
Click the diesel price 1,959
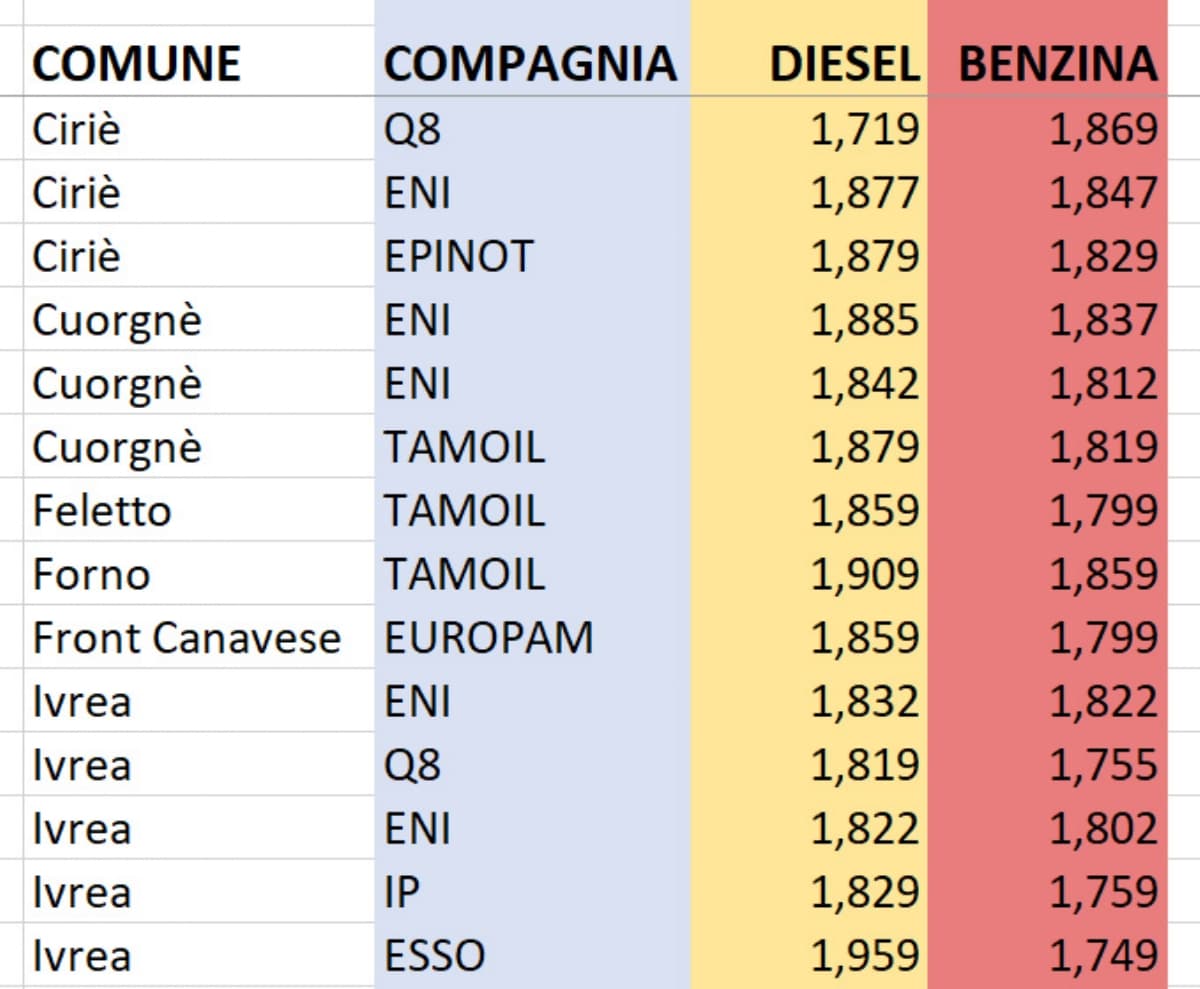[x=864, y=956]
